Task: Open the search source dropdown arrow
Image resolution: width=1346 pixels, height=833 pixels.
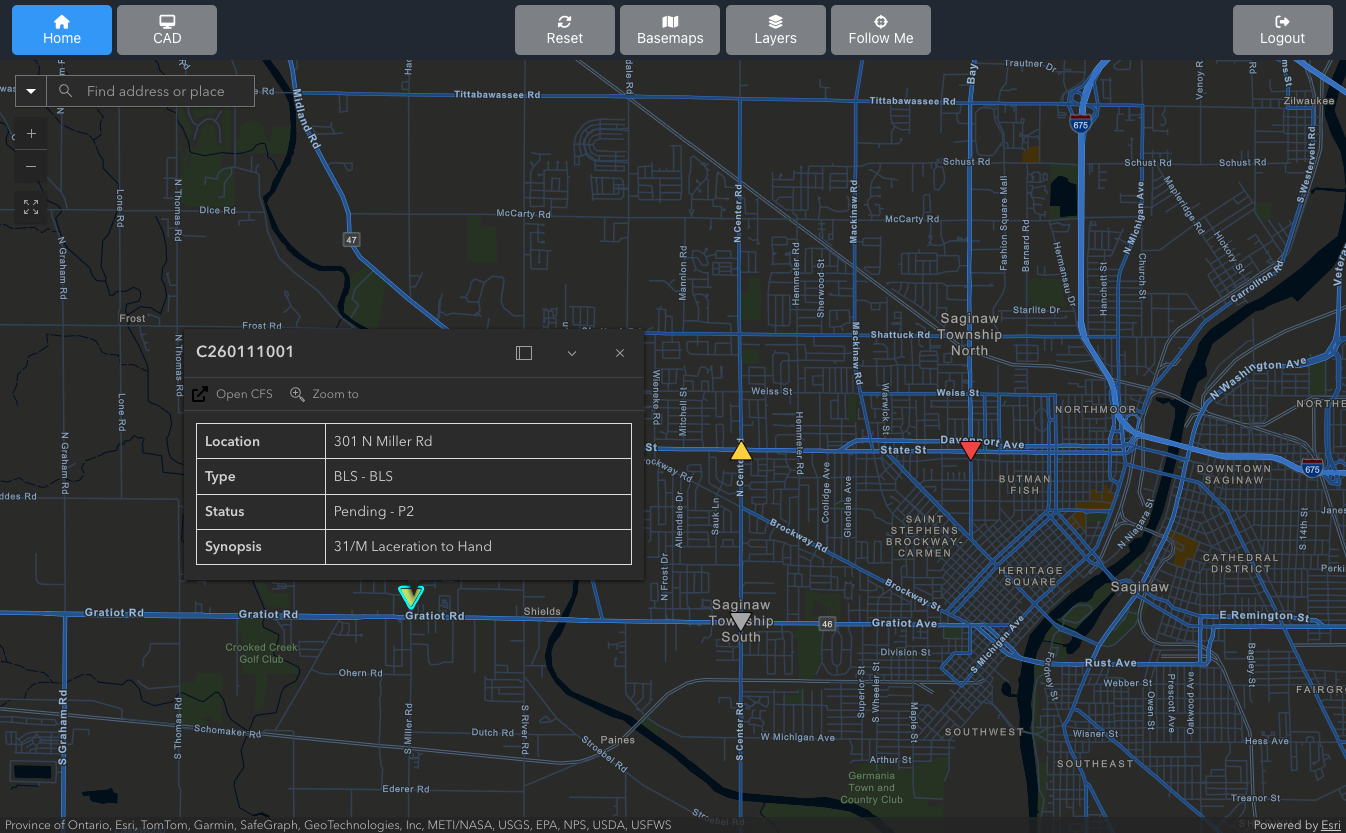Action: click(31, 91)
